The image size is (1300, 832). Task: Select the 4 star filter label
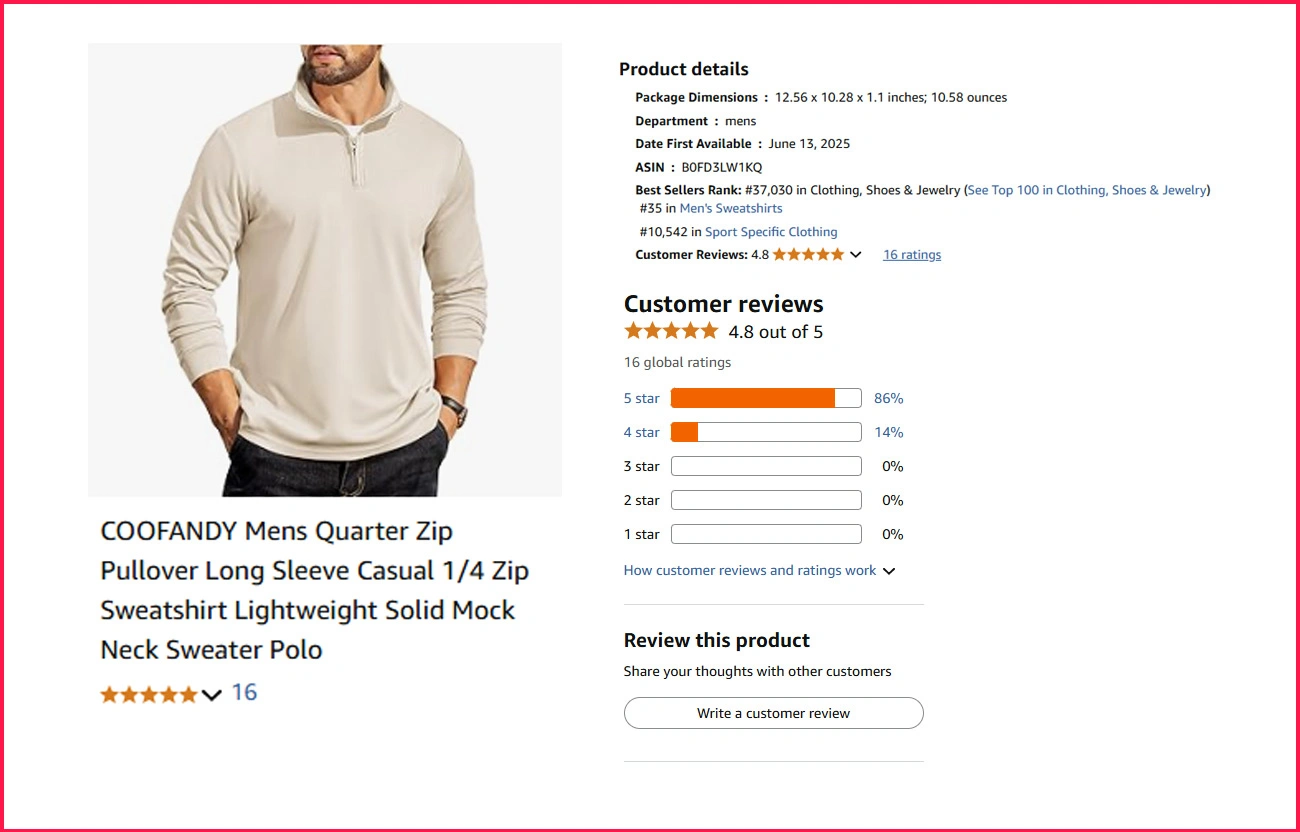point(641,432)
